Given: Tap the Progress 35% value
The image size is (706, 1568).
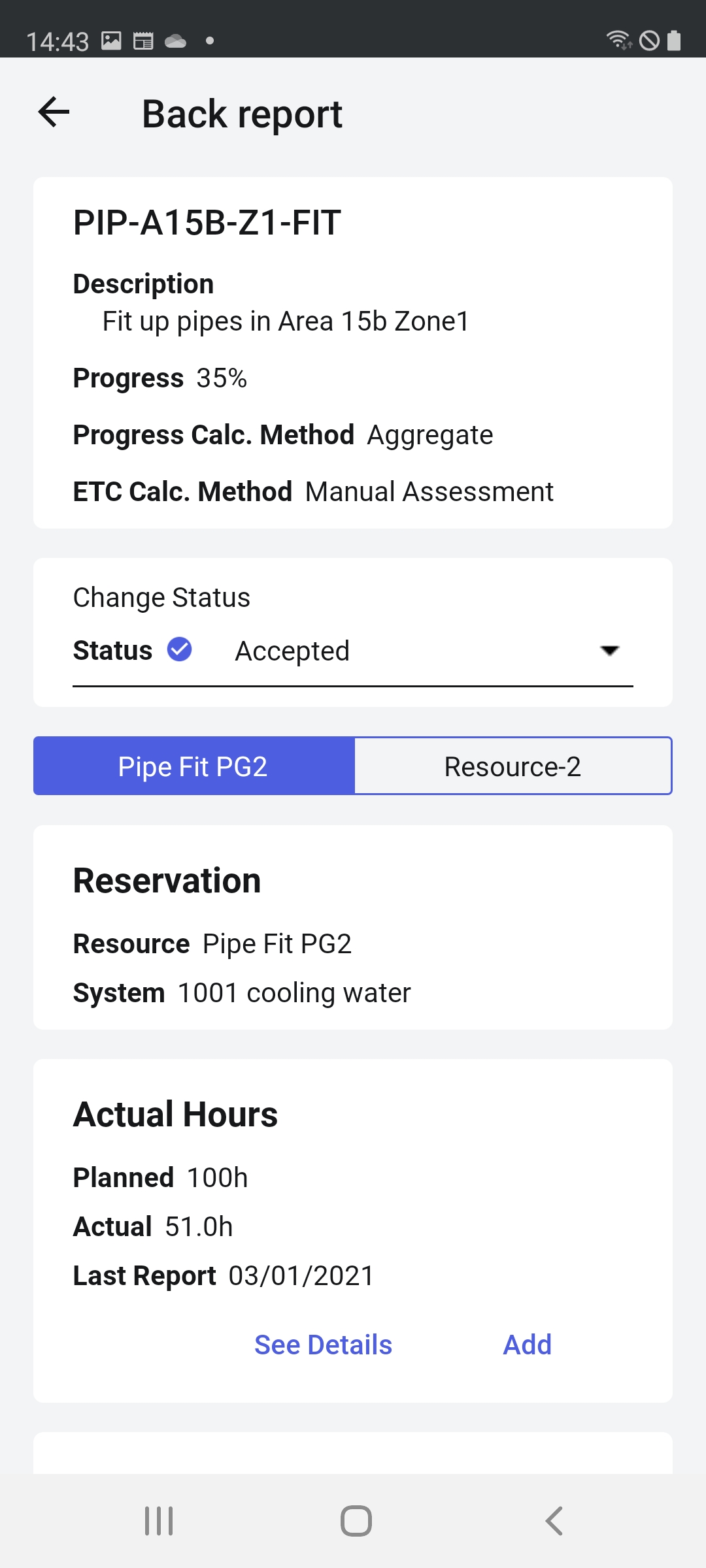Looking at the screenshot, I should click(x=222, y=378).
